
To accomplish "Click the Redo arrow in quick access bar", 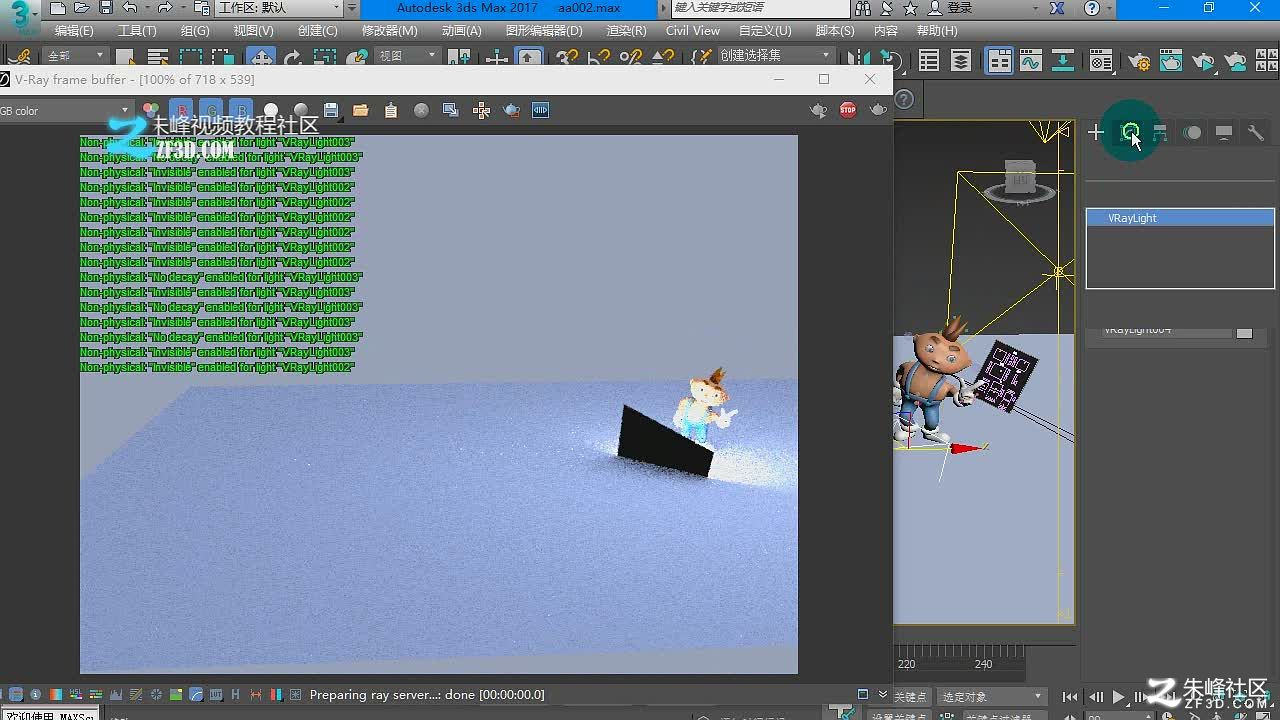I will pyautogui.click(x=165, y=8).
